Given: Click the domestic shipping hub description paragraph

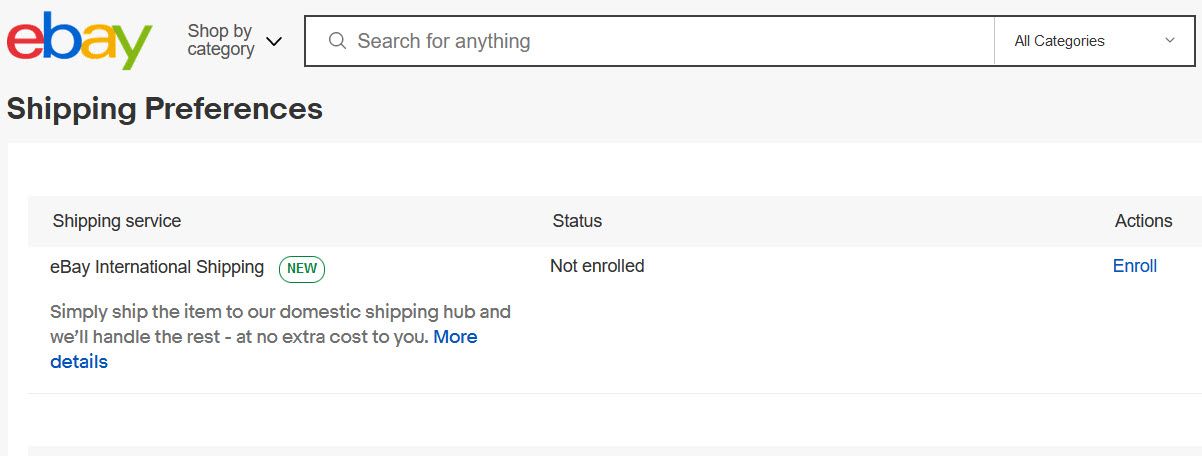Looking at the screenshot, I should [x=280, y=336].
